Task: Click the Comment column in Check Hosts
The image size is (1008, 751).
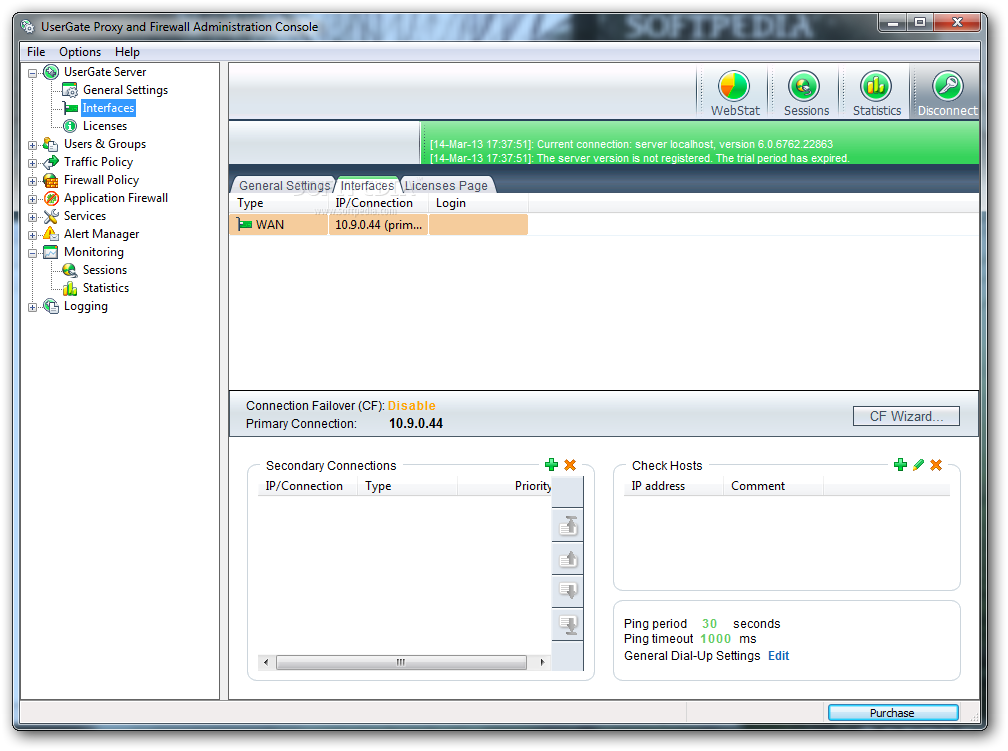Action: pos(773,486)
